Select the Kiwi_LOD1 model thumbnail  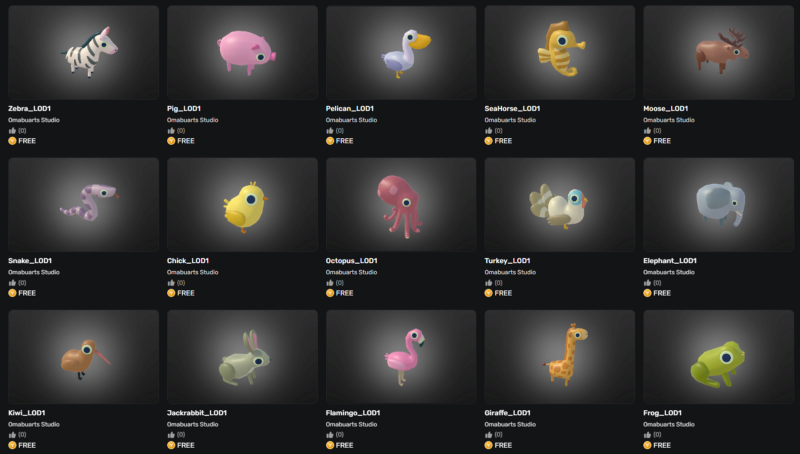click(x=84, y=357)
